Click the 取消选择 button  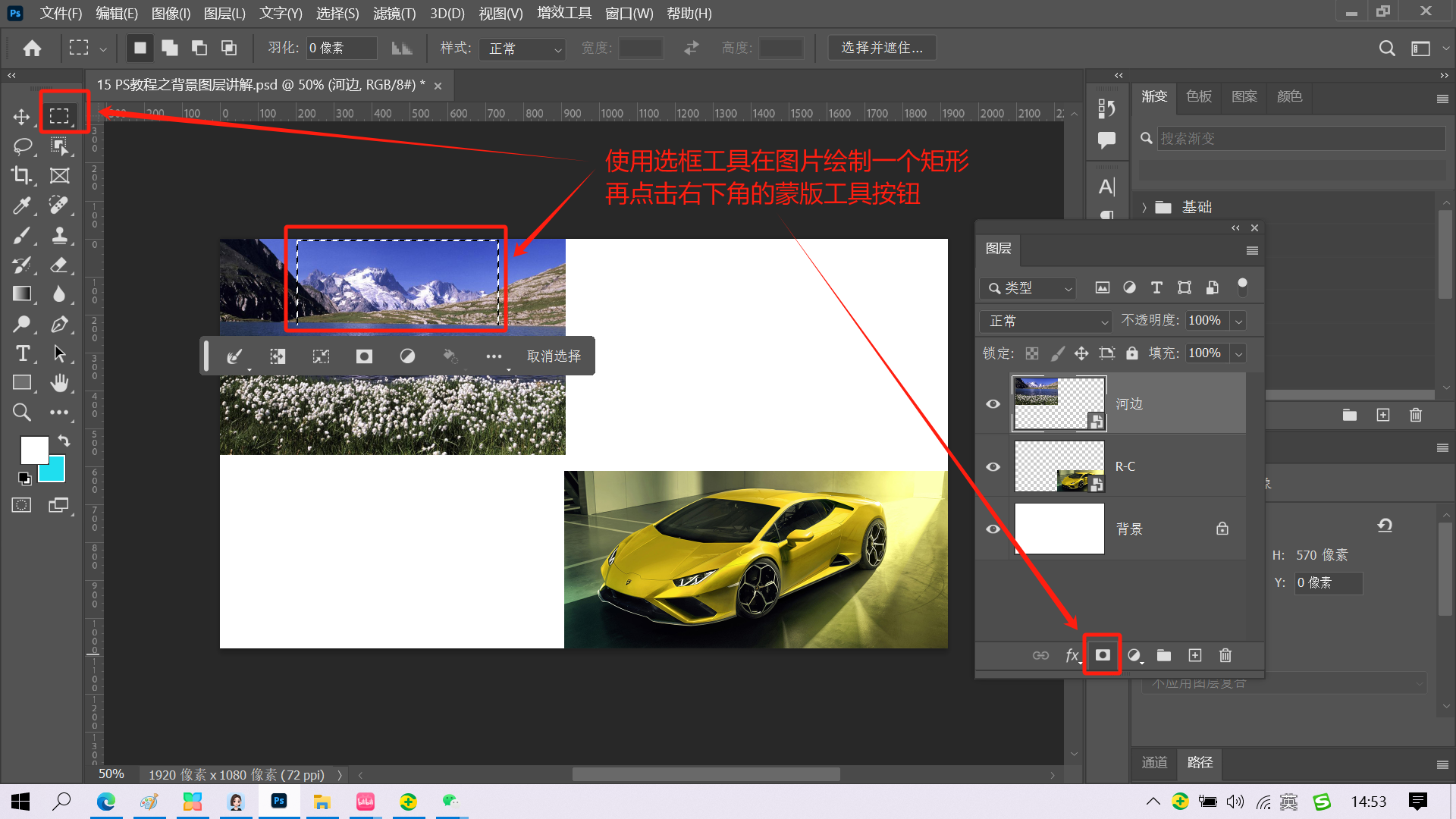click(x=554, y=356)
